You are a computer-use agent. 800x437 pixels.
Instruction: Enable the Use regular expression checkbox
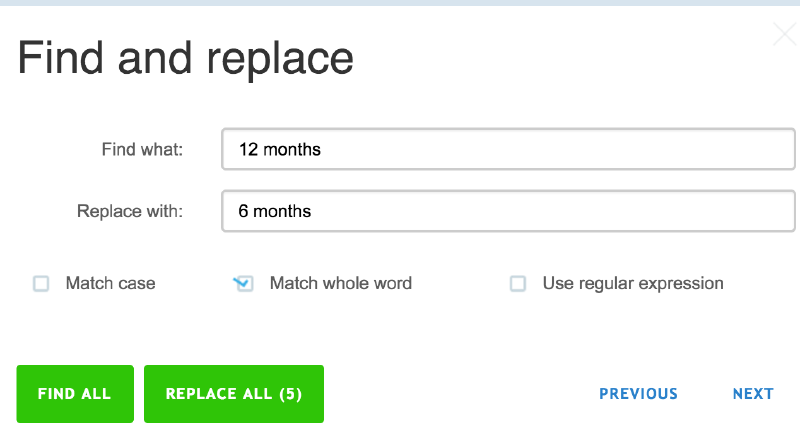[x=518, y=284]
